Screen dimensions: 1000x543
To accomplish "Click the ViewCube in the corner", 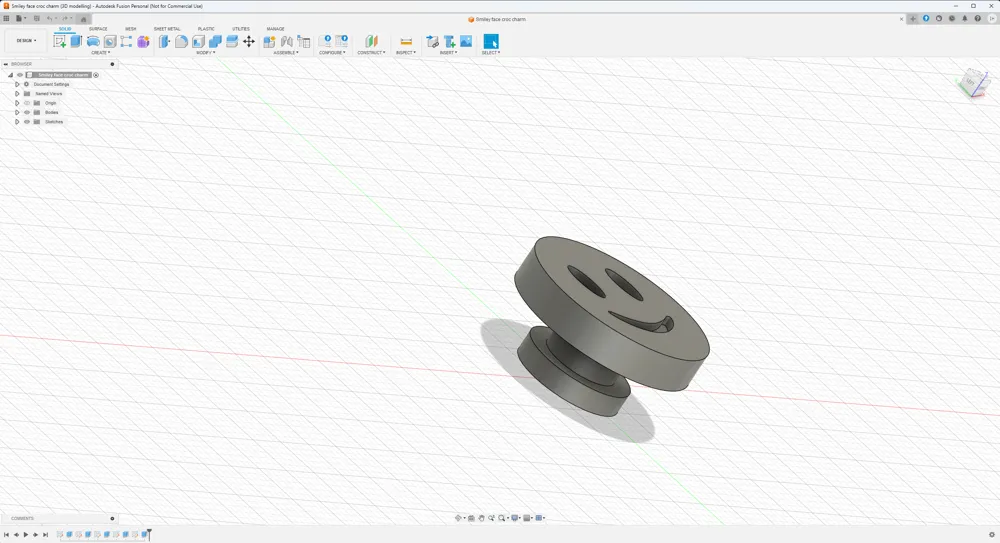I will [x=973, y=82].
